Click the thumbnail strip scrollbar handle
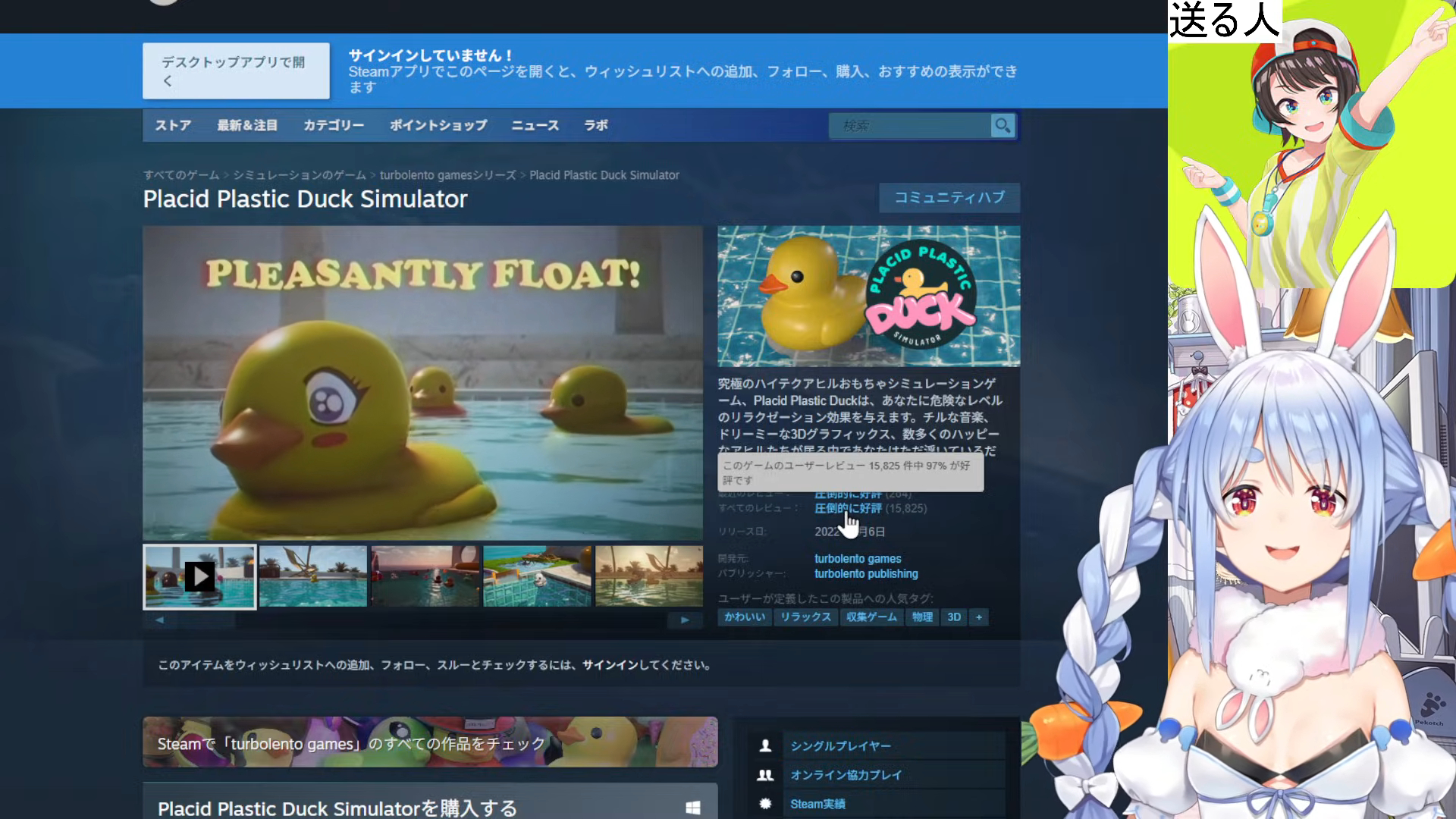This screenshot has height=819, width=1456. pos(203,620)
